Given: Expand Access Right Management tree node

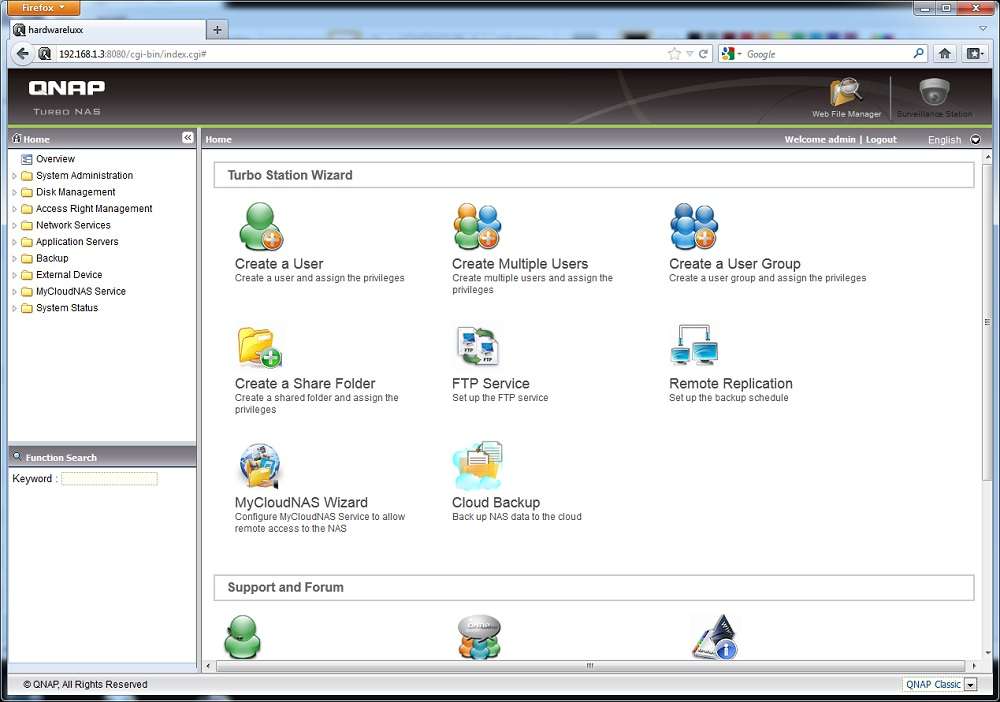Looking at the screenshot, I should point(14,209).
